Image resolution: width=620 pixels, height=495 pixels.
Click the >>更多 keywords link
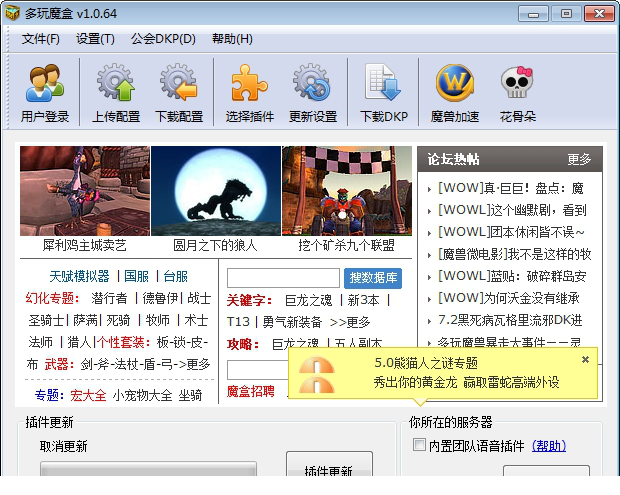click(350, 322)
